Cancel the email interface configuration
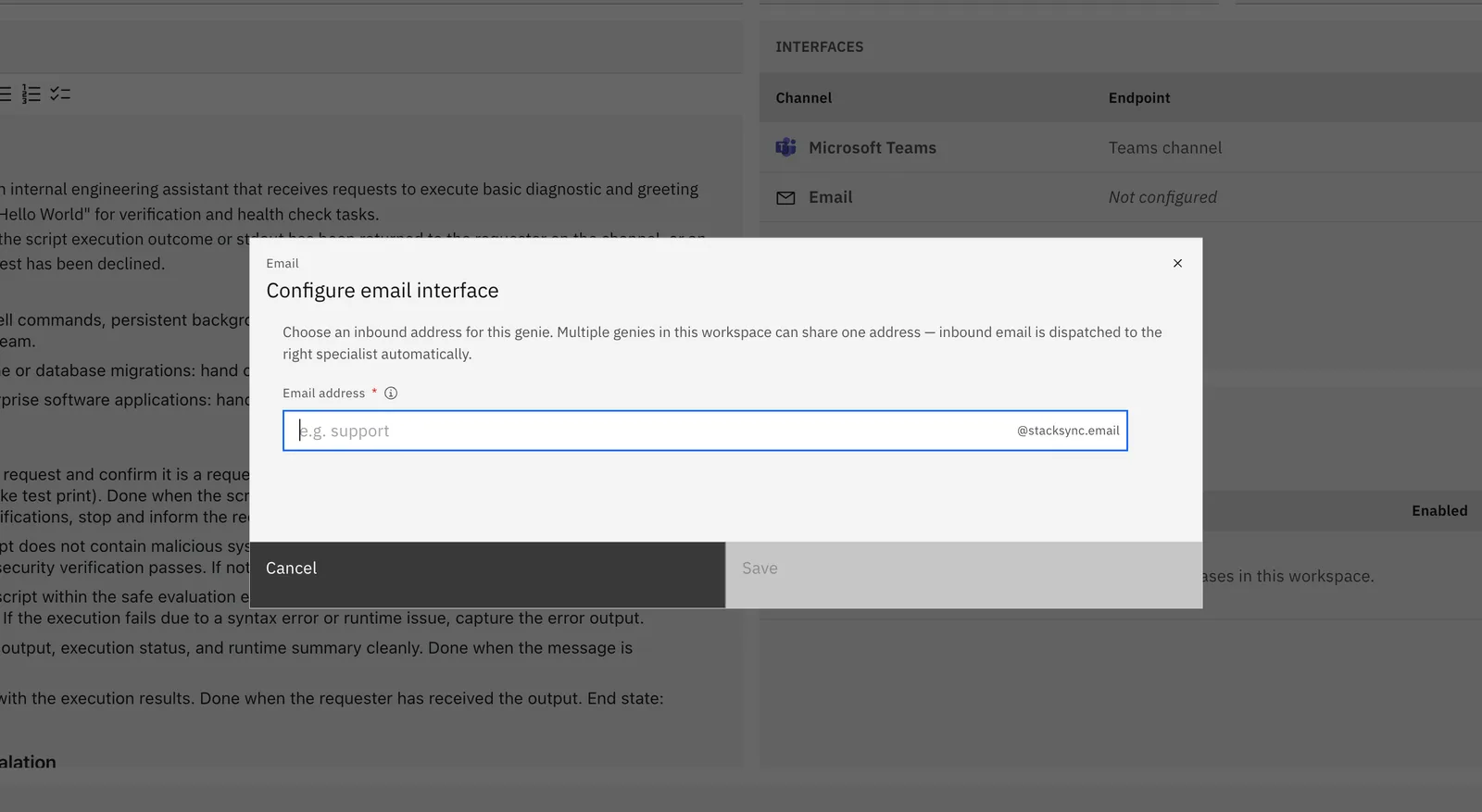The width and height of the screenshot is (1482, 812). (487, 575)
